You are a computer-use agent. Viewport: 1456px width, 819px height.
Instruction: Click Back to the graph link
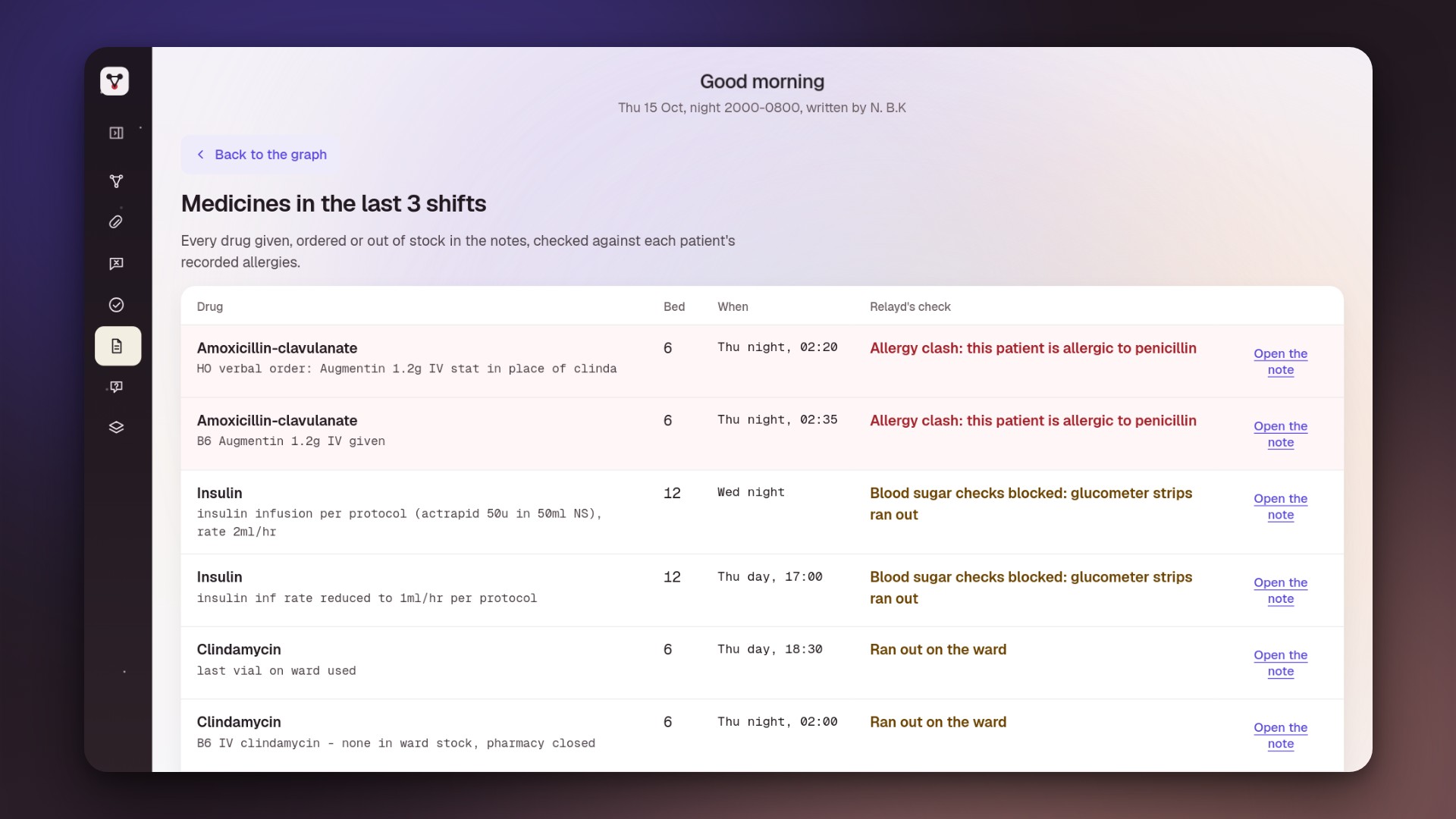pyautogui.click(x=271, y=155)
